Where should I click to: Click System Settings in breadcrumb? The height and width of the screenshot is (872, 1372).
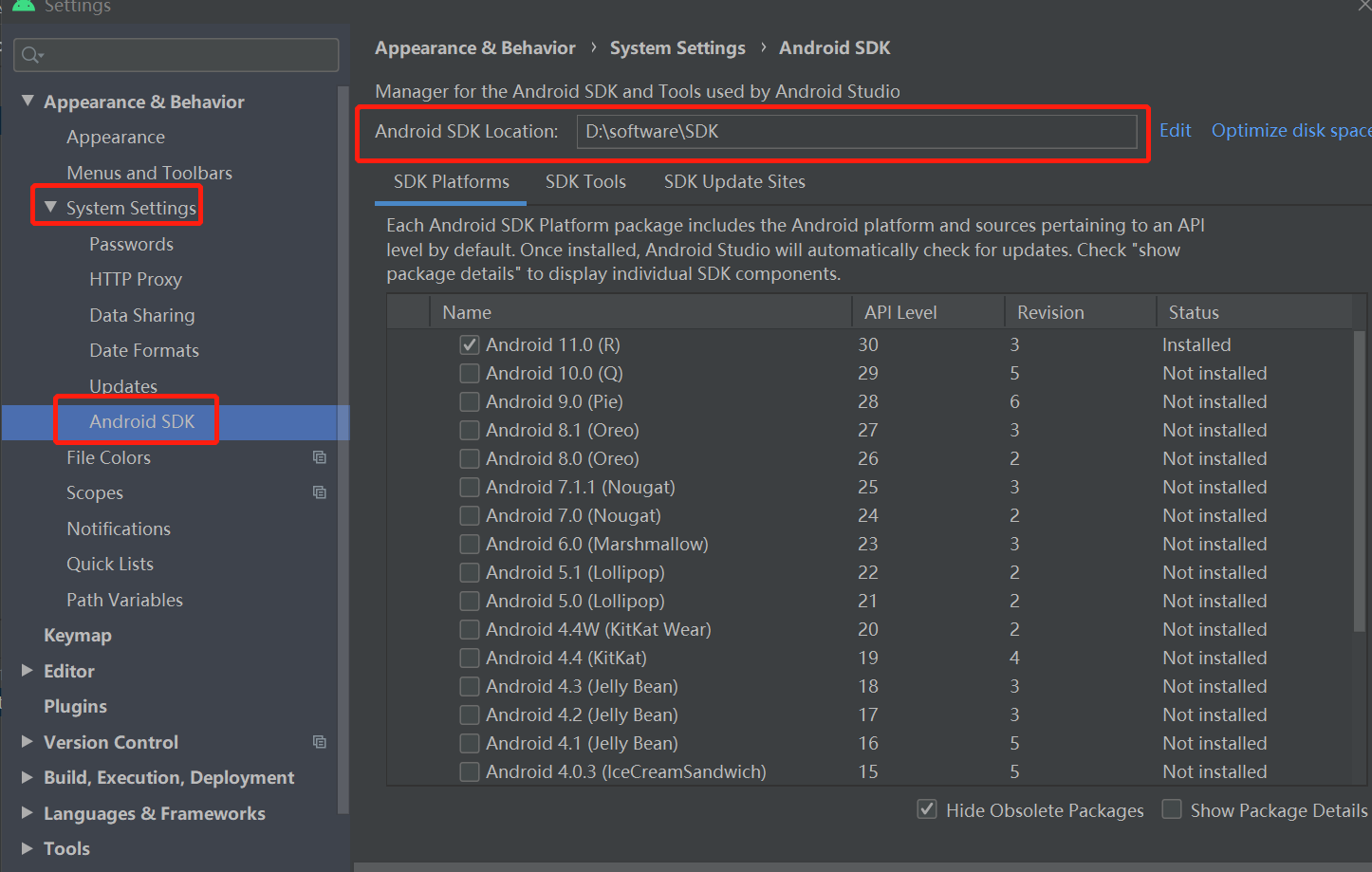click(677, 48)
